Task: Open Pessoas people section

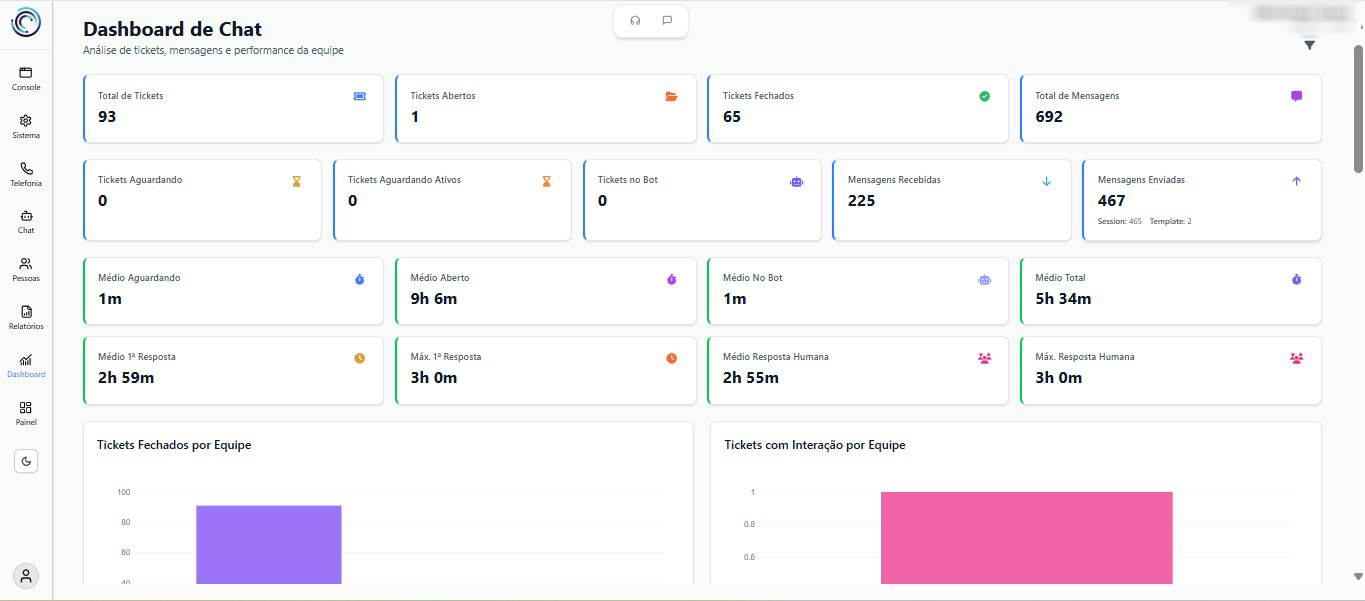Action: (26, 269)
